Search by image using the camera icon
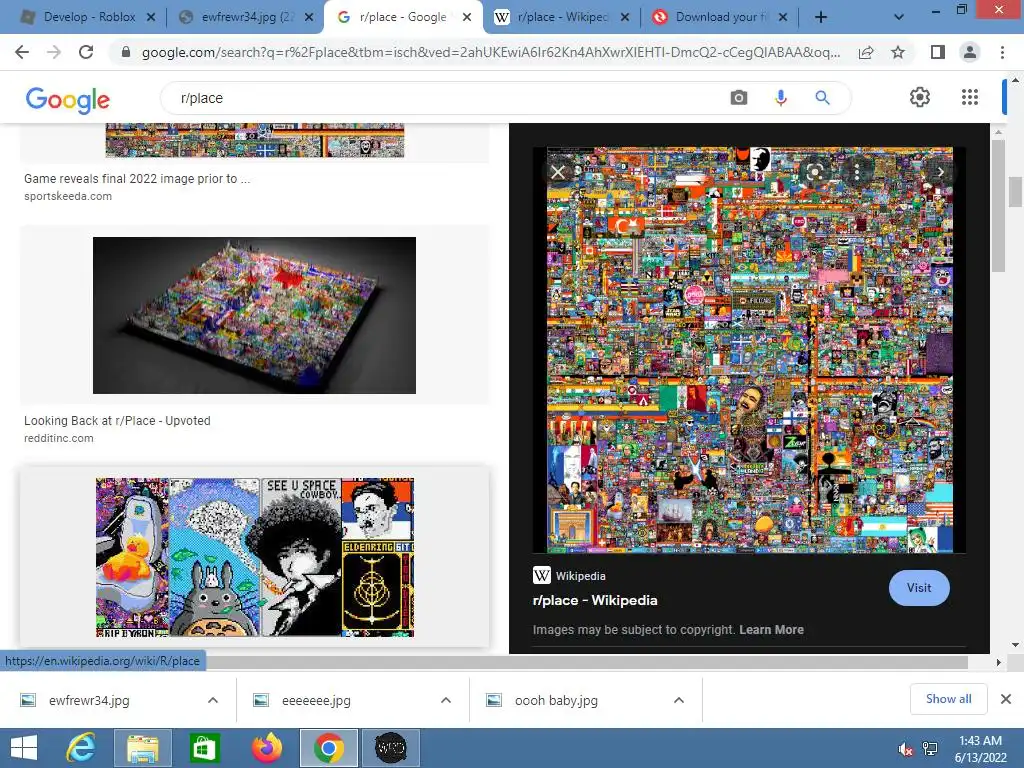 pyautogui.click(x=739, y=98)
